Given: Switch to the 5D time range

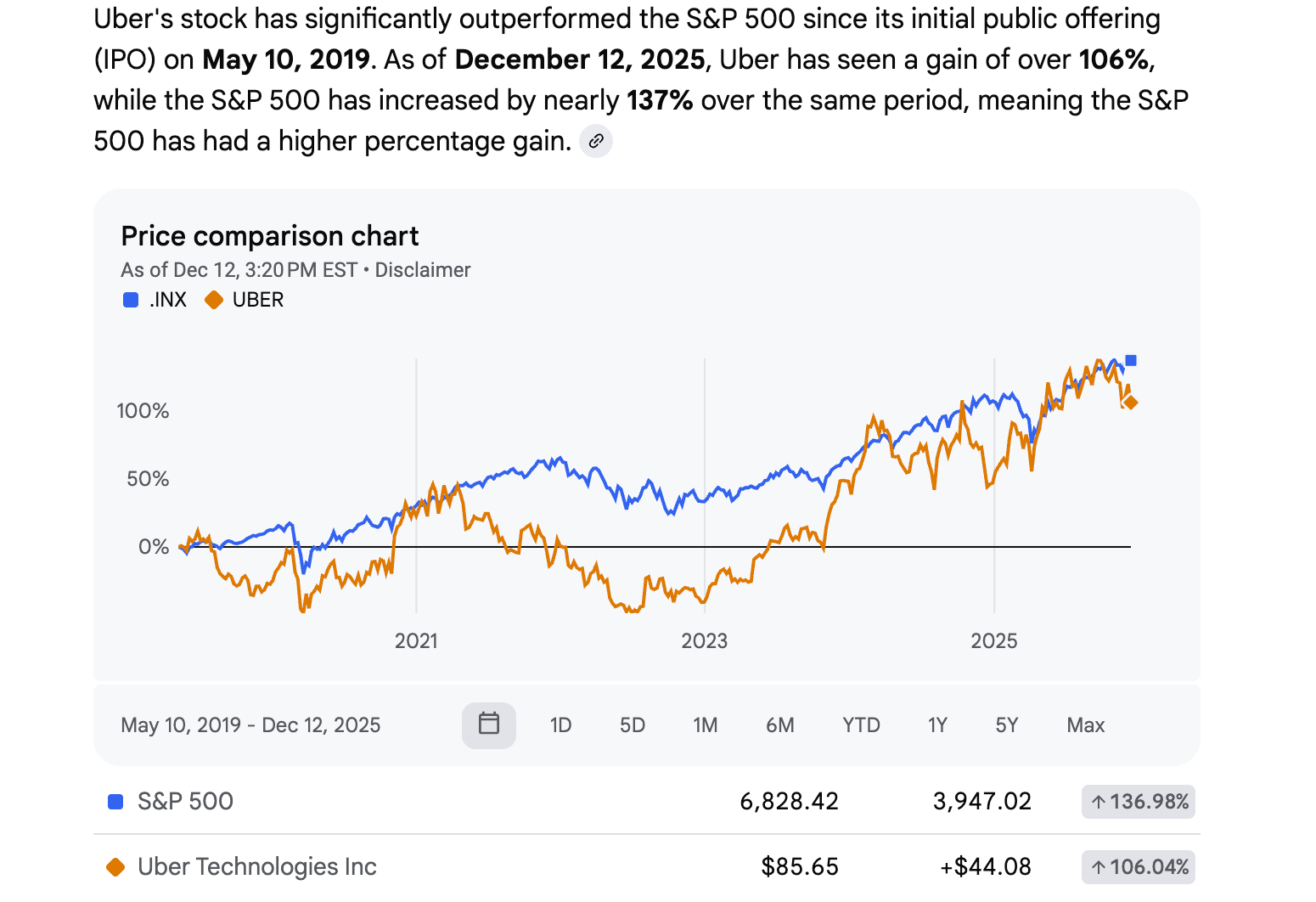Looking at the screenshot, I should point(633,725).
